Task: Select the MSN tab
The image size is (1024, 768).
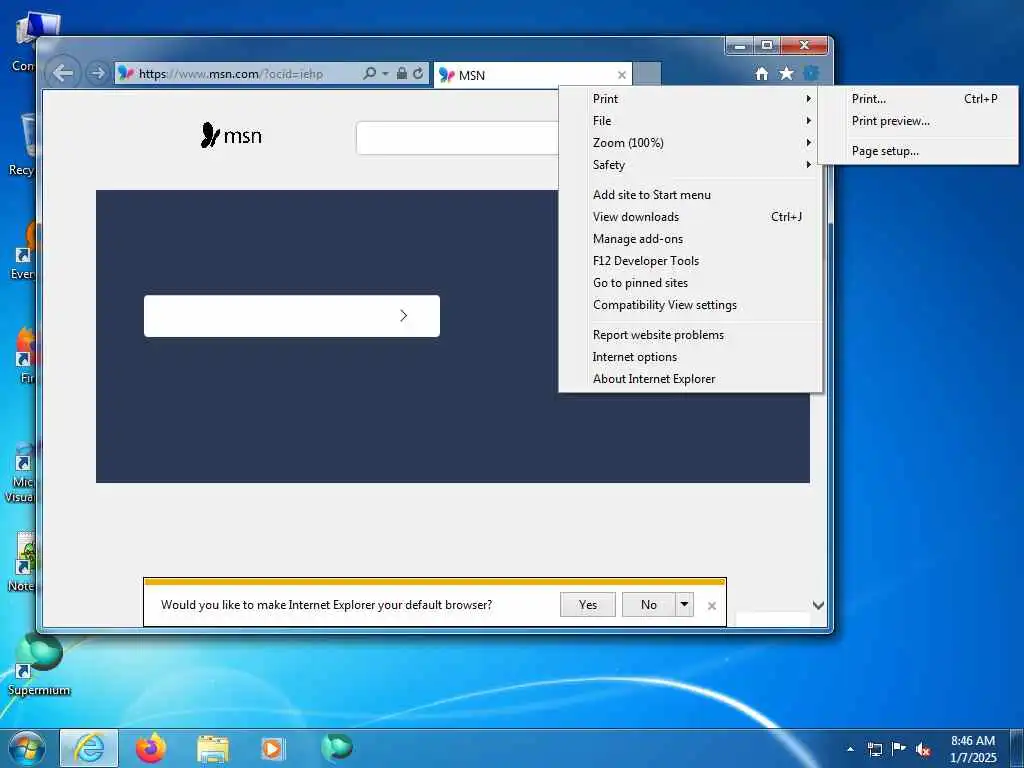Action: point(533,75)
